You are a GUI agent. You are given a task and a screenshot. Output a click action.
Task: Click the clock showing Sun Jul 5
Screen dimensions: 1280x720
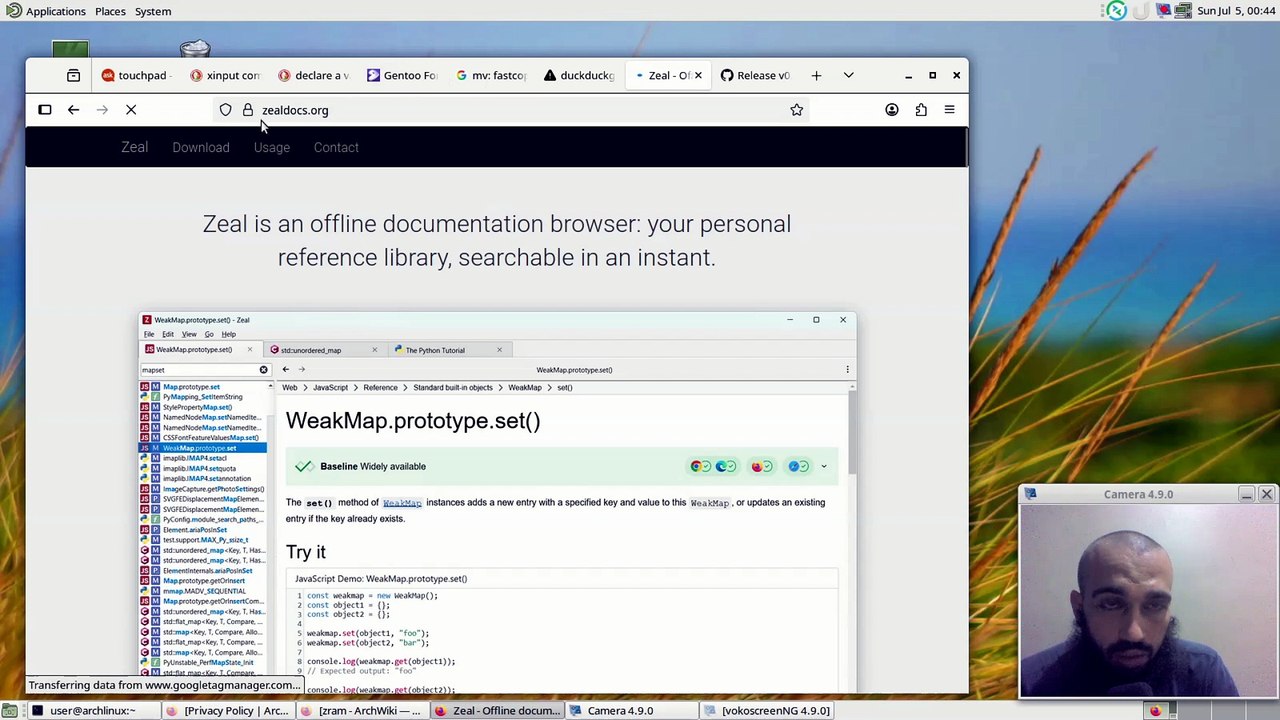(1236, 11)
